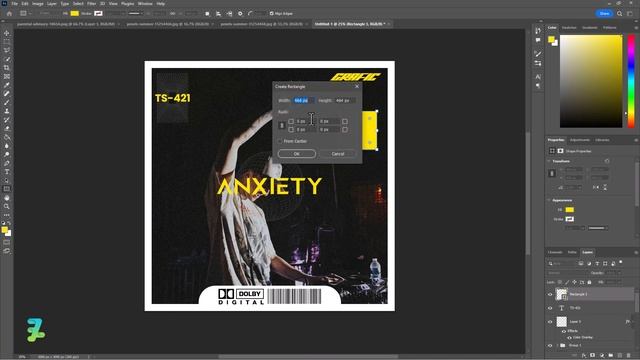Collapse the Appearance section

(x=549, y=200)
